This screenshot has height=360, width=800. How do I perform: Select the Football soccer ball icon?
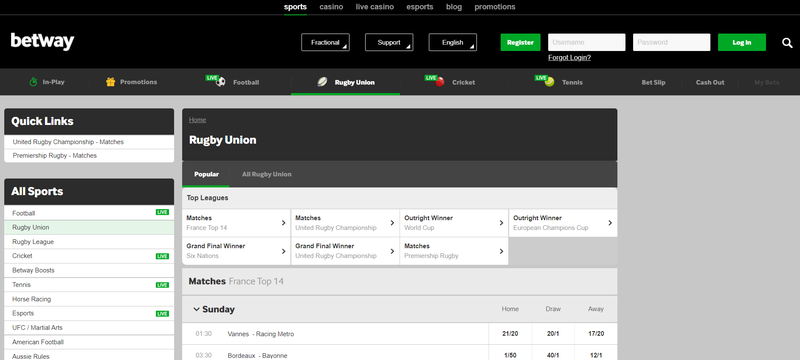pos(220,82)
